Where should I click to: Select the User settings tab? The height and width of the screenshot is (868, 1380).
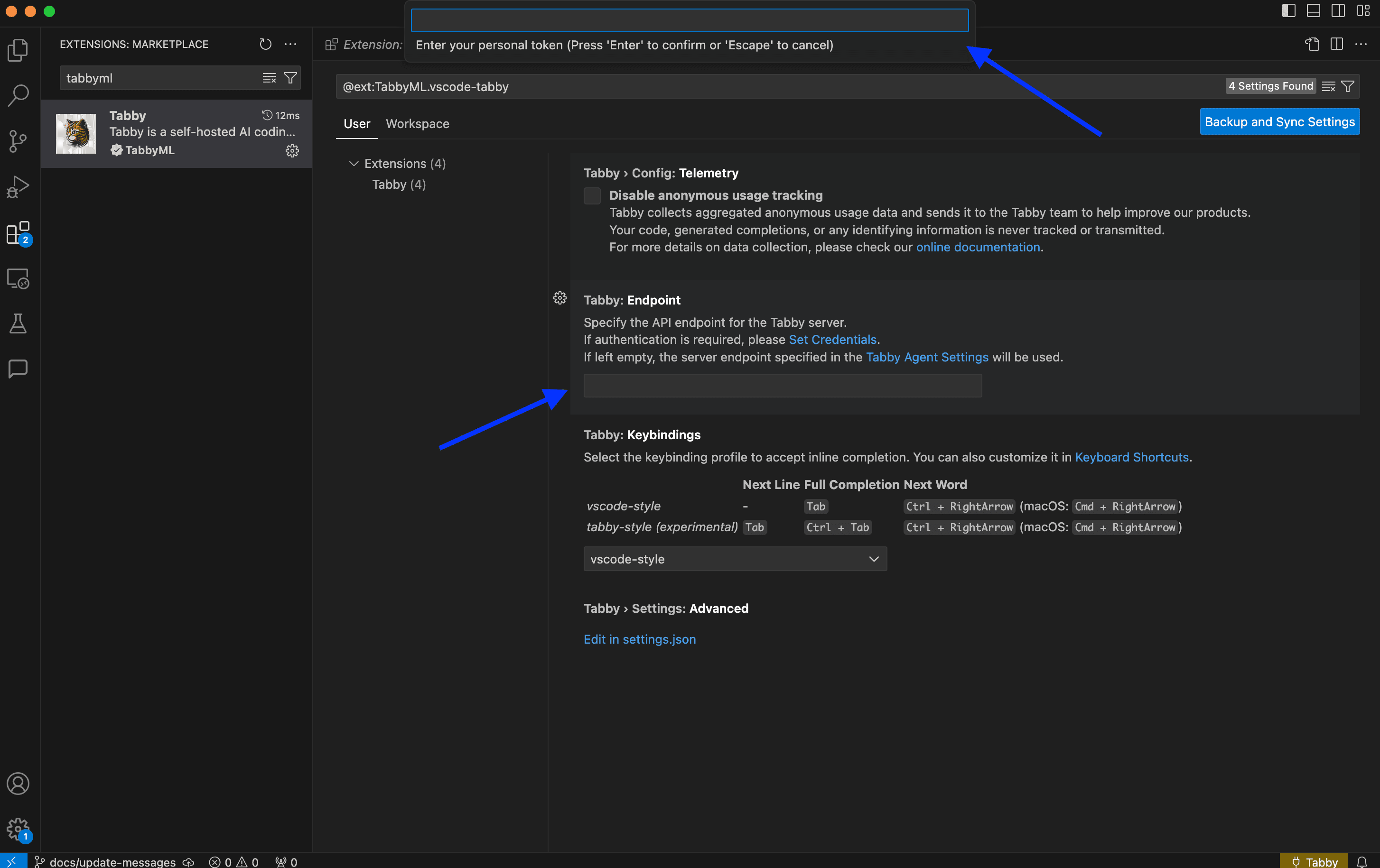point(356,124)
